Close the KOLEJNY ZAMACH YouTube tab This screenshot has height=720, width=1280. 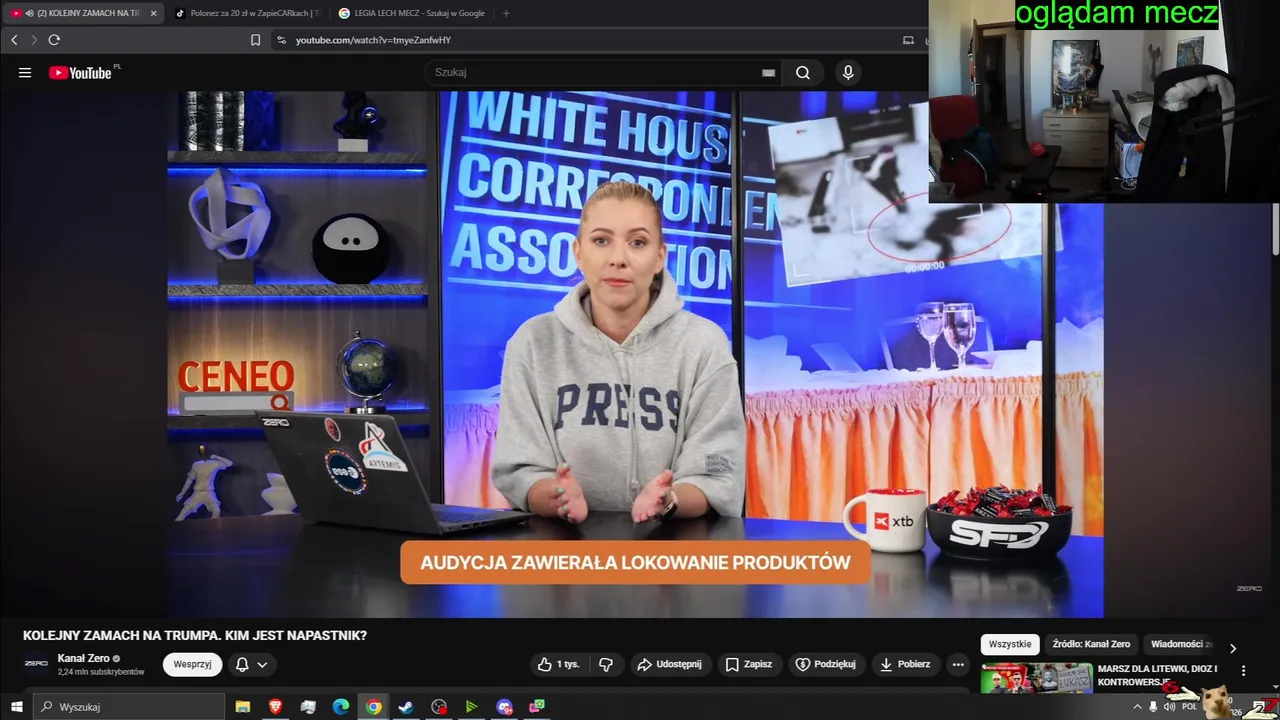(x=153, y=13)
